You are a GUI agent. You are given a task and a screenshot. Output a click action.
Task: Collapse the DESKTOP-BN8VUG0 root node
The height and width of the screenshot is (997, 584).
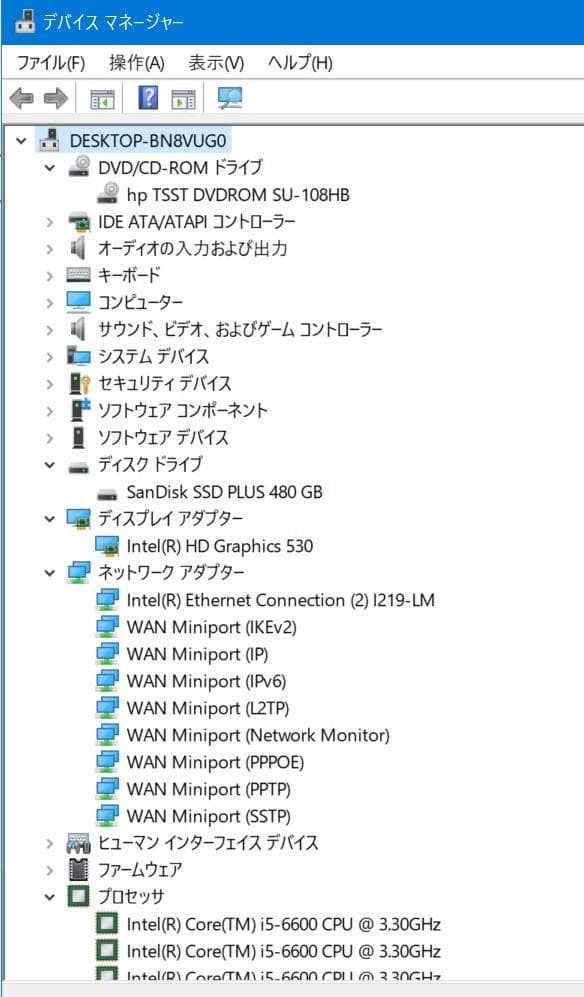(x=22, y=140)
